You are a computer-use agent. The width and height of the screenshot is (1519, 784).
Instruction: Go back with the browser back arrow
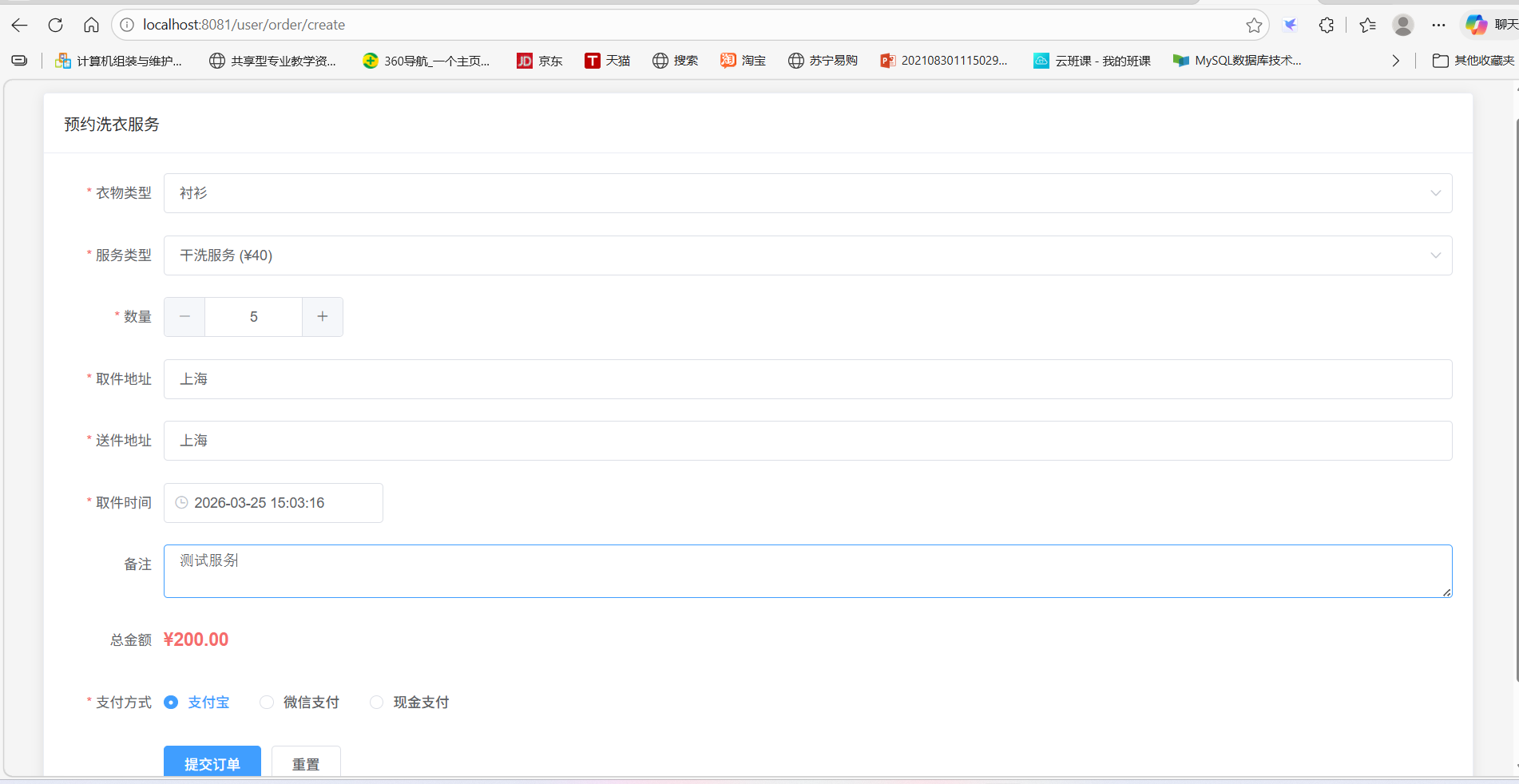click(x=19, y=25)
